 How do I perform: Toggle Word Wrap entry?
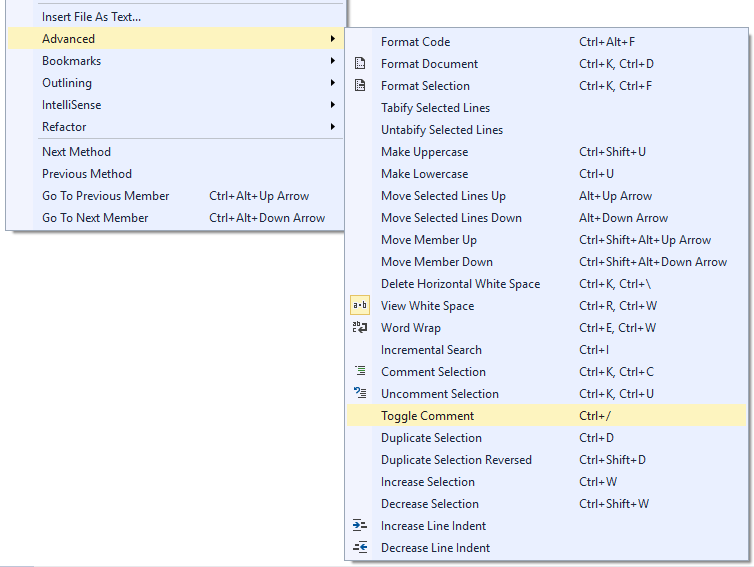coord(547,328)
